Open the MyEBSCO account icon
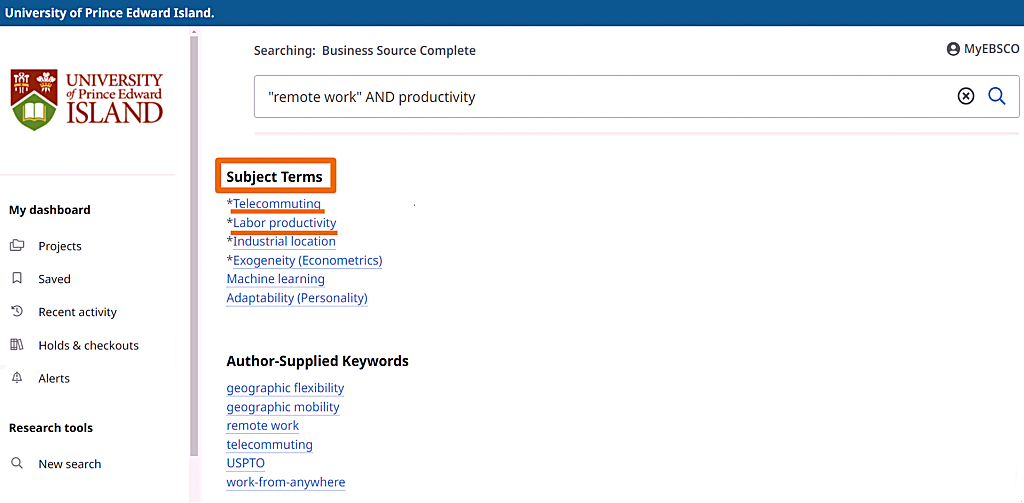The height and width of the screenshot is (503, 1024). pos(953,49)
